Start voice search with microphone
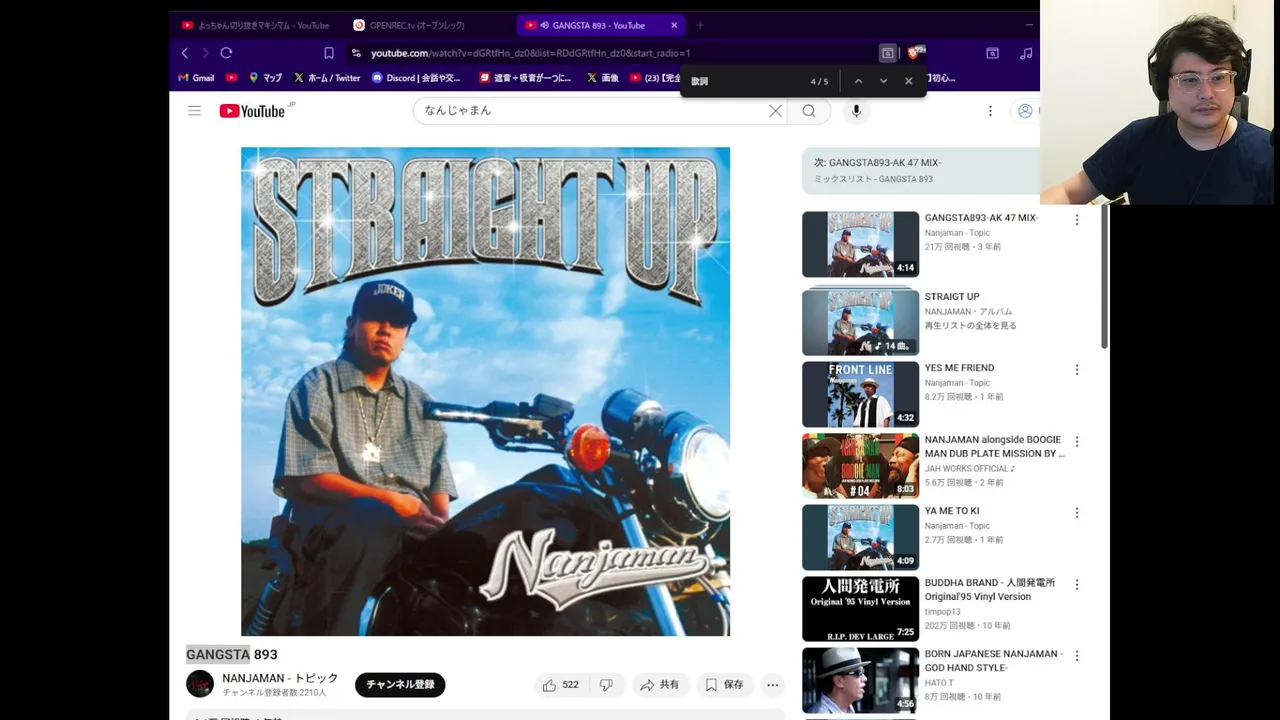Image resolution: width=1280 pixels, height=720 pixels. [856, 111]
